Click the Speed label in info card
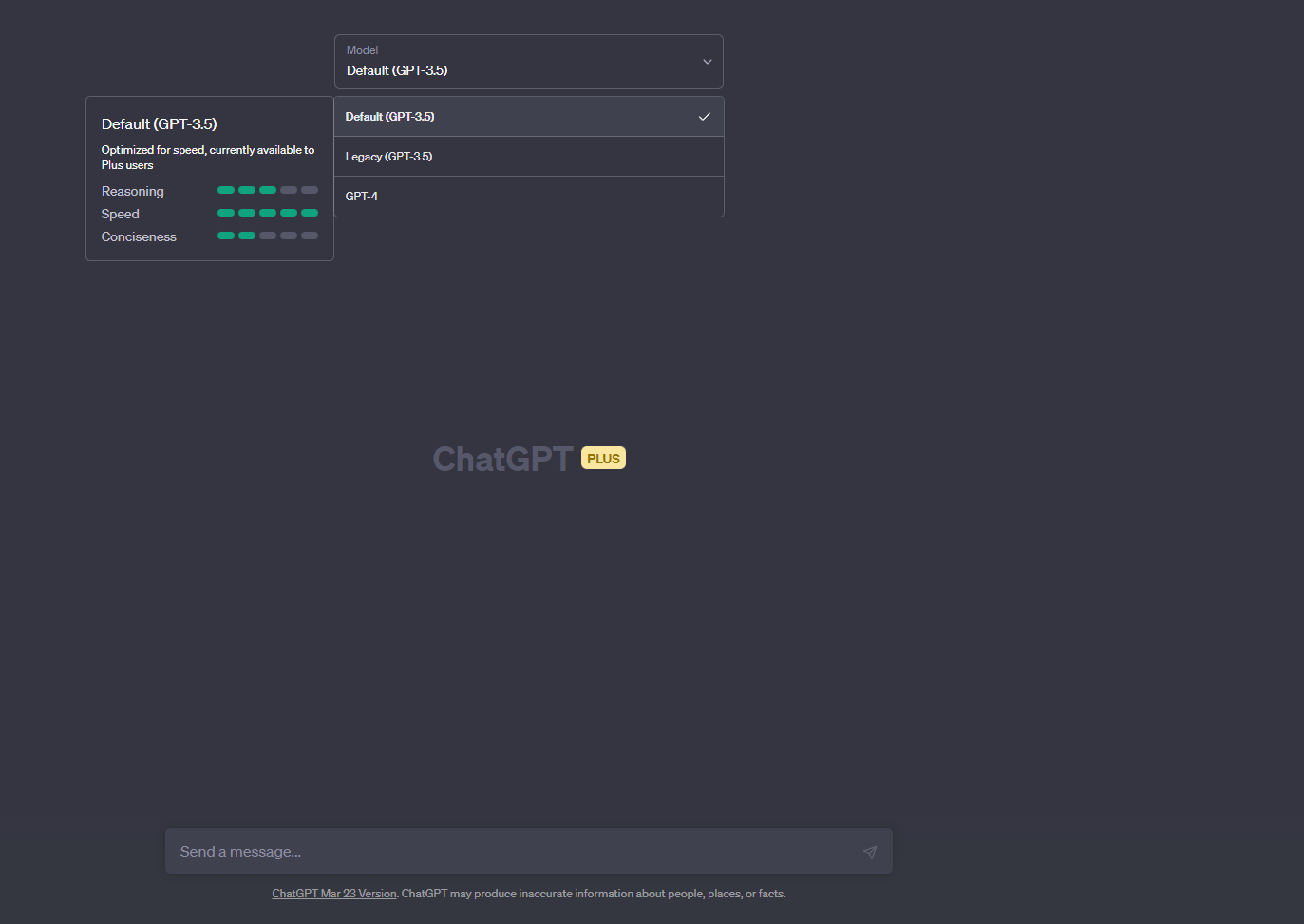Viewport: 1304px width, 924px height. point(121,214)
